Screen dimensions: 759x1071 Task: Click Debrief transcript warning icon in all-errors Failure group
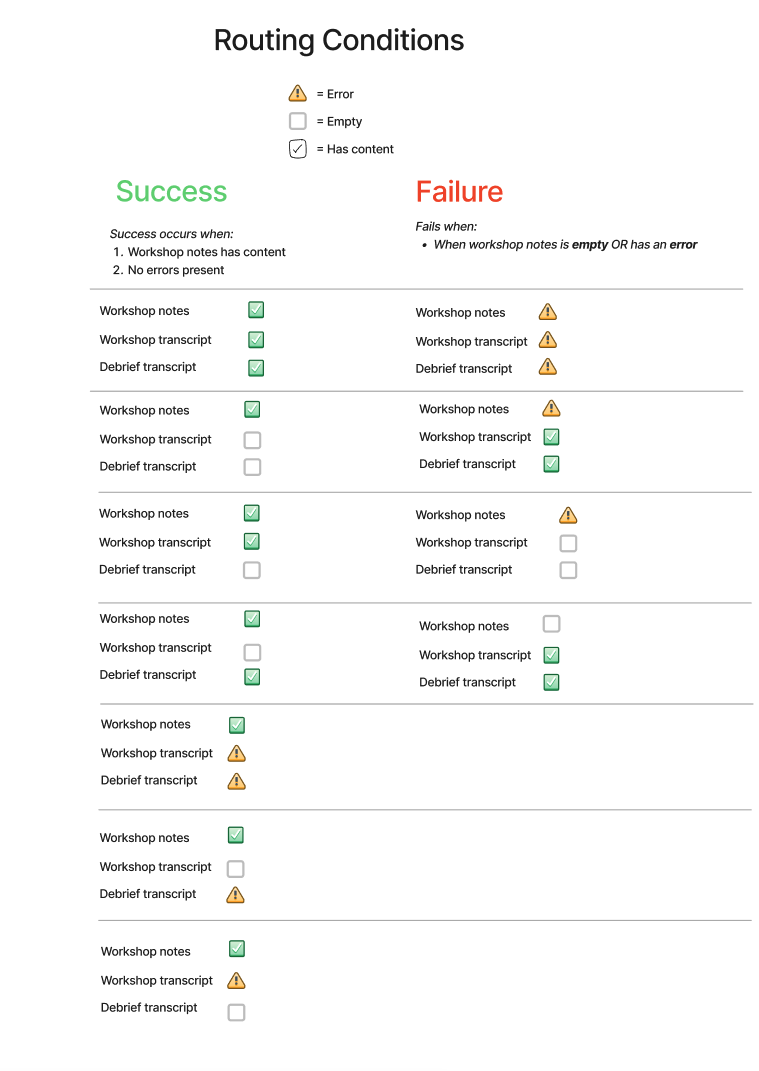tap(548, 367)
